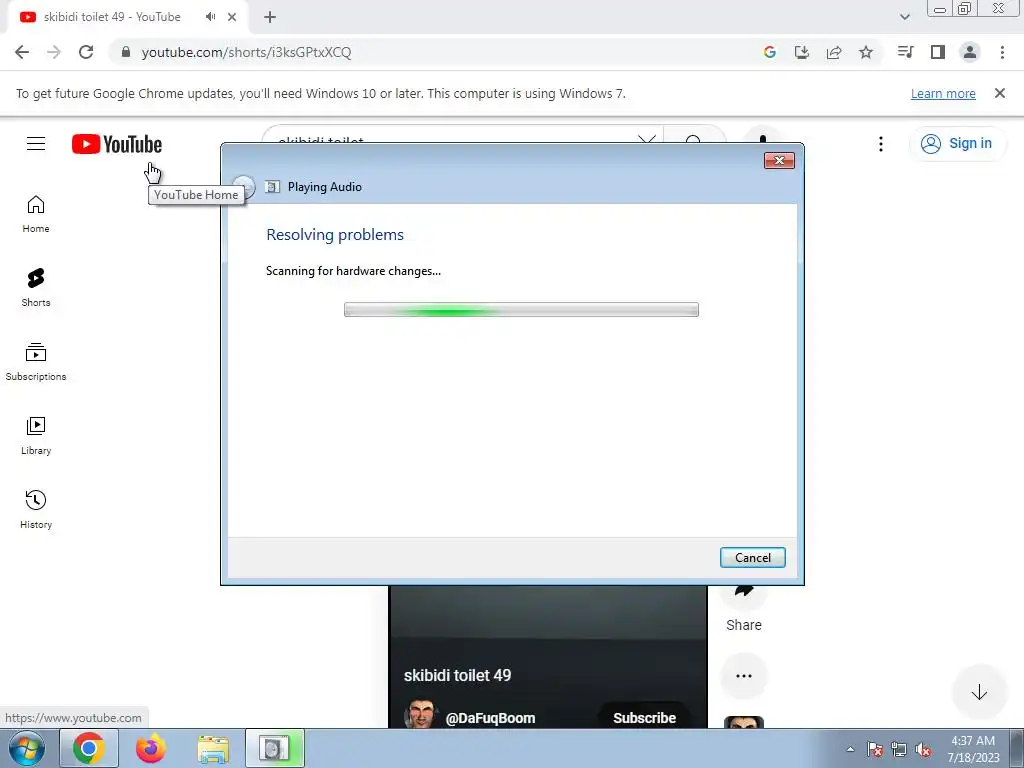Click the YouTube Sign in button
This screenshot has height=768, width=1024.
click(957, 144)
